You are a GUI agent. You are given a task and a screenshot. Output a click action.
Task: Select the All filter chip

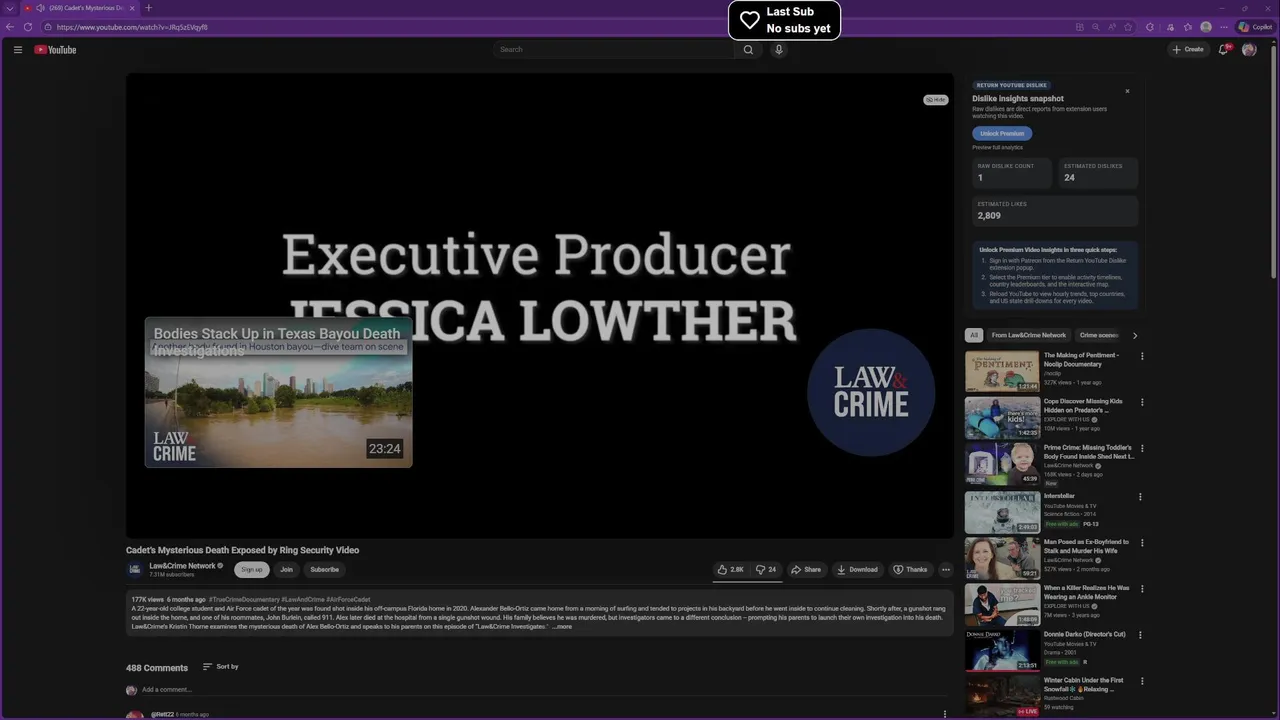974,335
